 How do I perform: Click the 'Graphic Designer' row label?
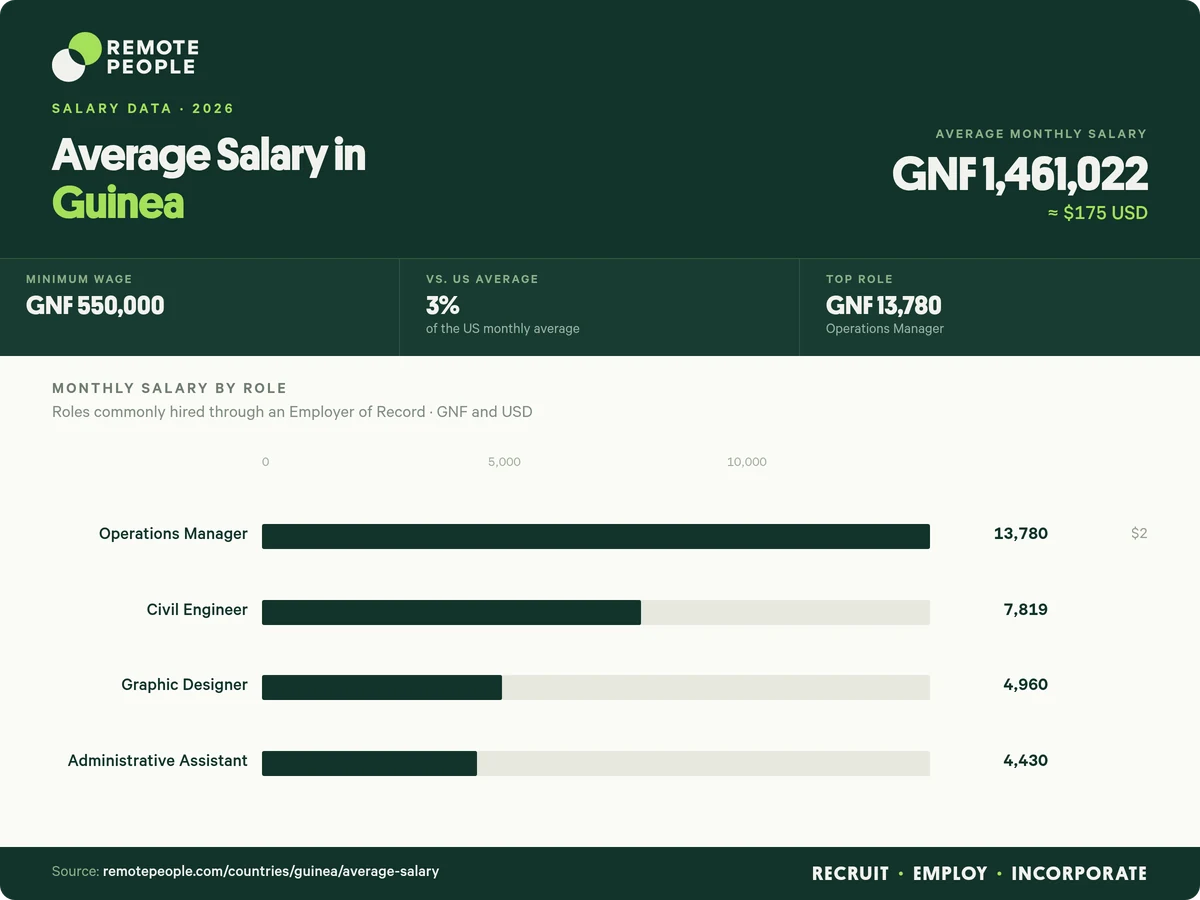coord(185,685)
